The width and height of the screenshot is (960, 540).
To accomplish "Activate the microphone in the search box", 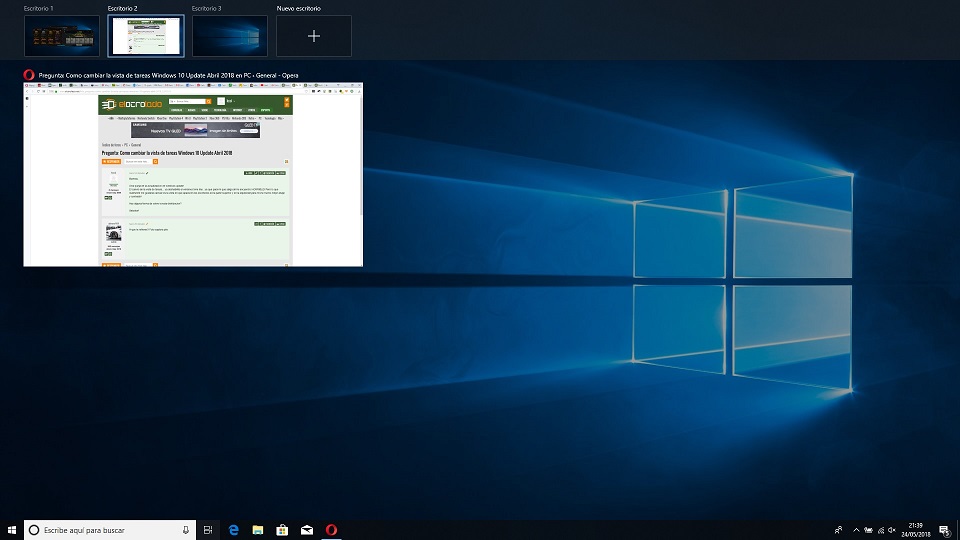I will coord(185,530).
